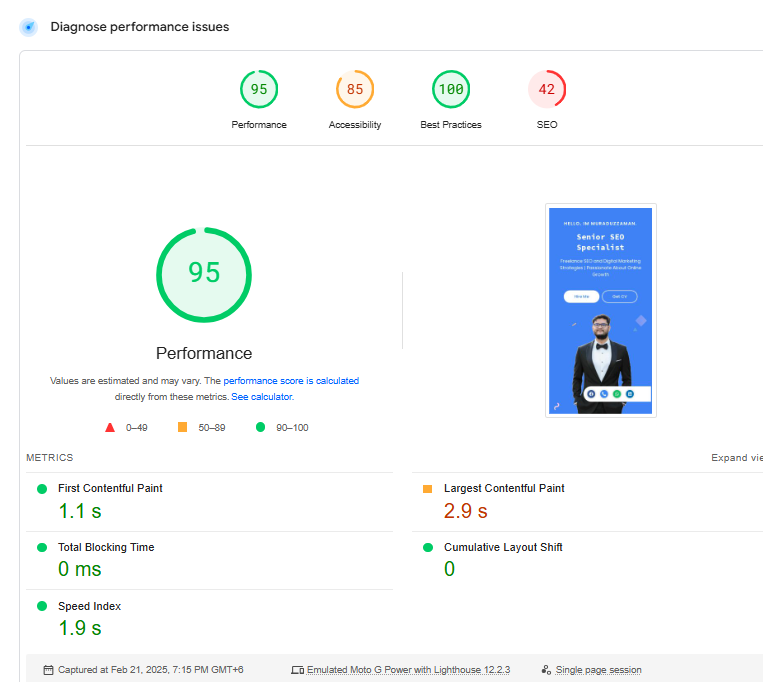Click the large Performance 95 gauge
The height and width of the screenshot is (682, 763).
click(x=204, y=274)
